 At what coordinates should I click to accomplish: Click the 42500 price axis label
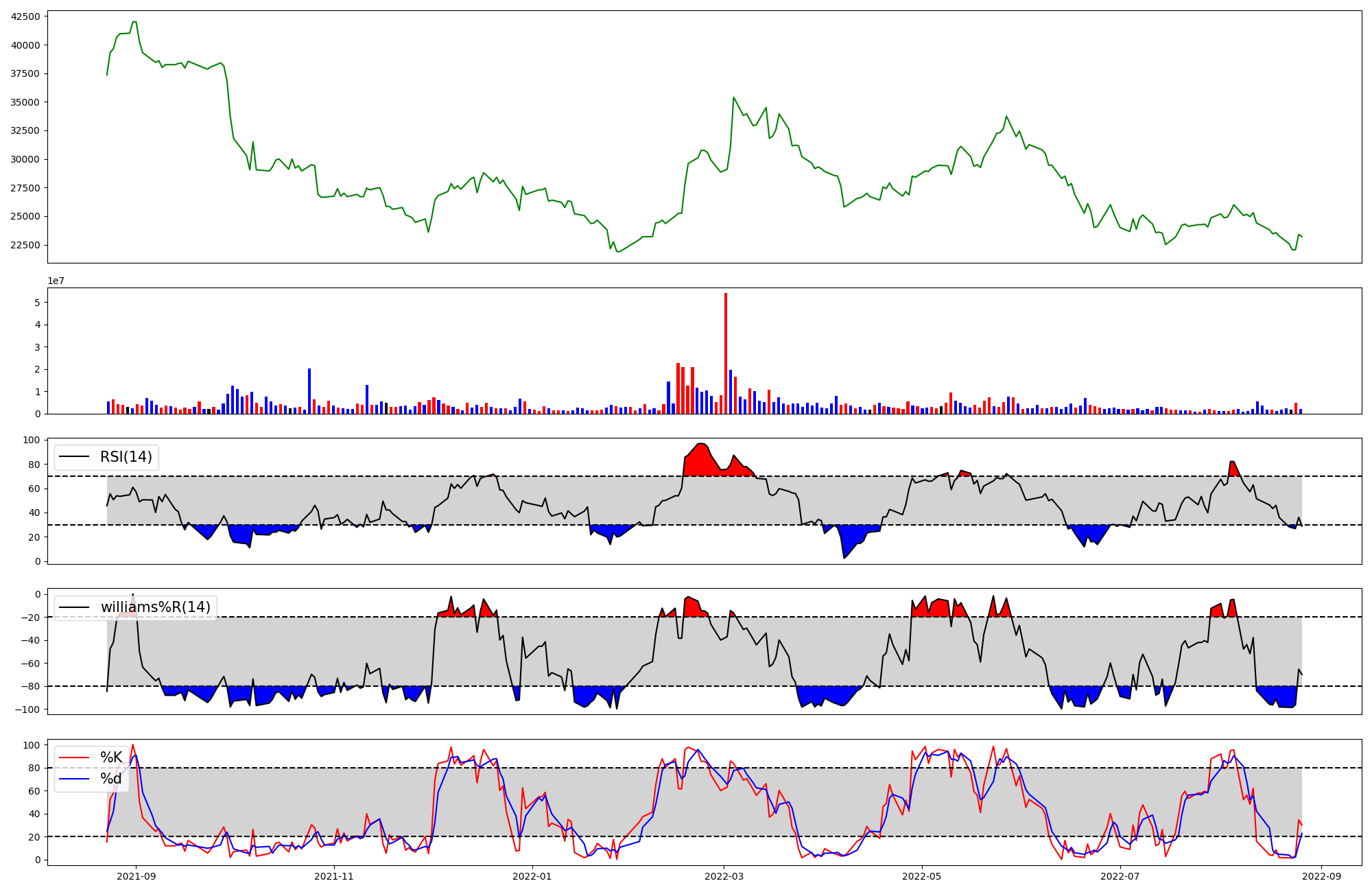coord(26,16)
